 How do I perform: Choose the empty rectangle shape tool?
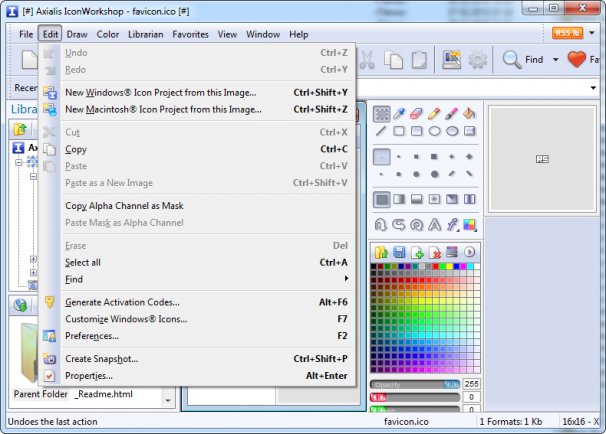tap(399, 131)
